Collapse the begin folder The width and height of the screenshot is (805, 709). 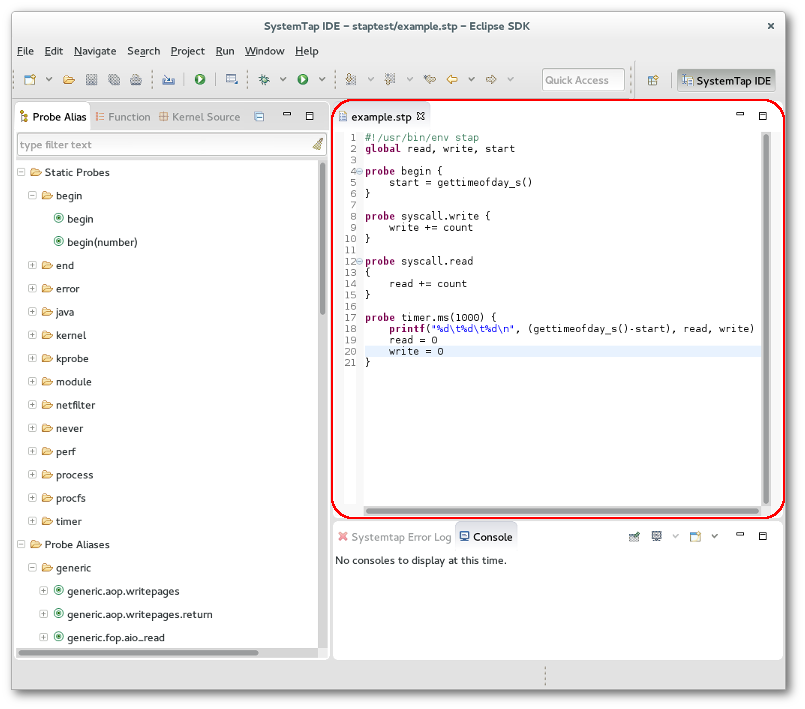point(32,195)
